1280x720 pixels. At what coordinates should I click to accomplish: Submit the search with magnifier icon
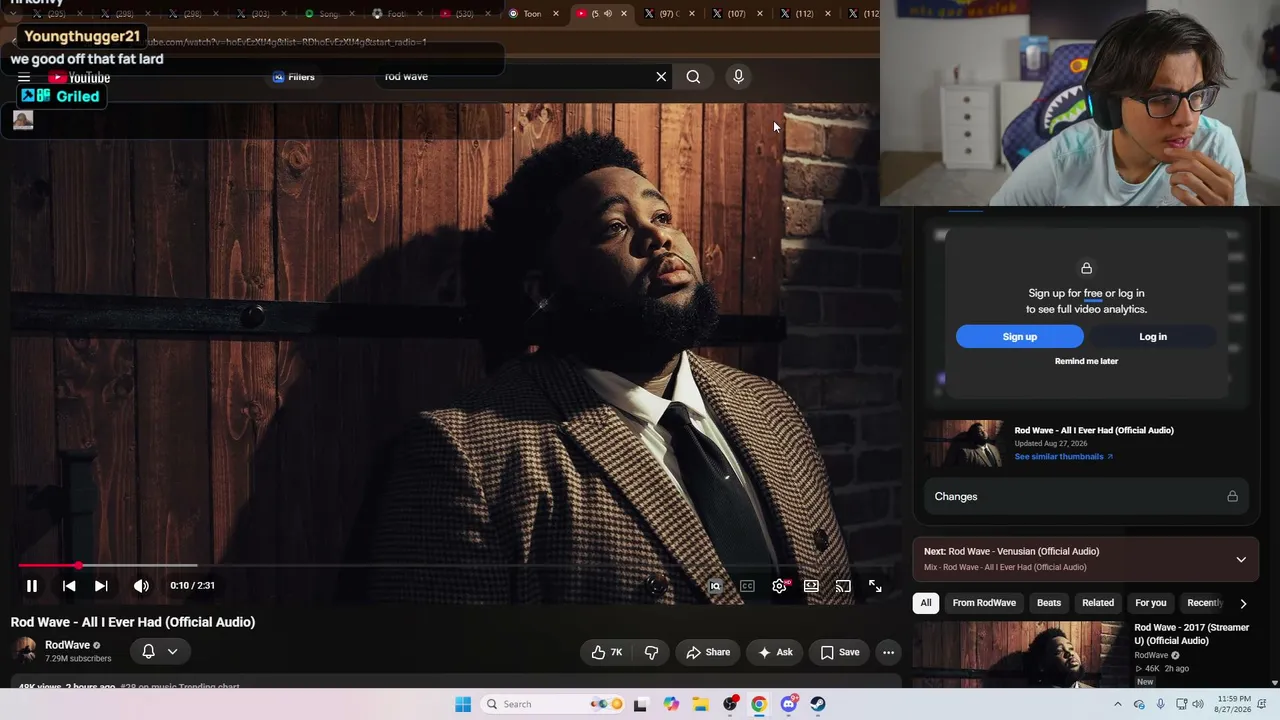click(693, 77)
